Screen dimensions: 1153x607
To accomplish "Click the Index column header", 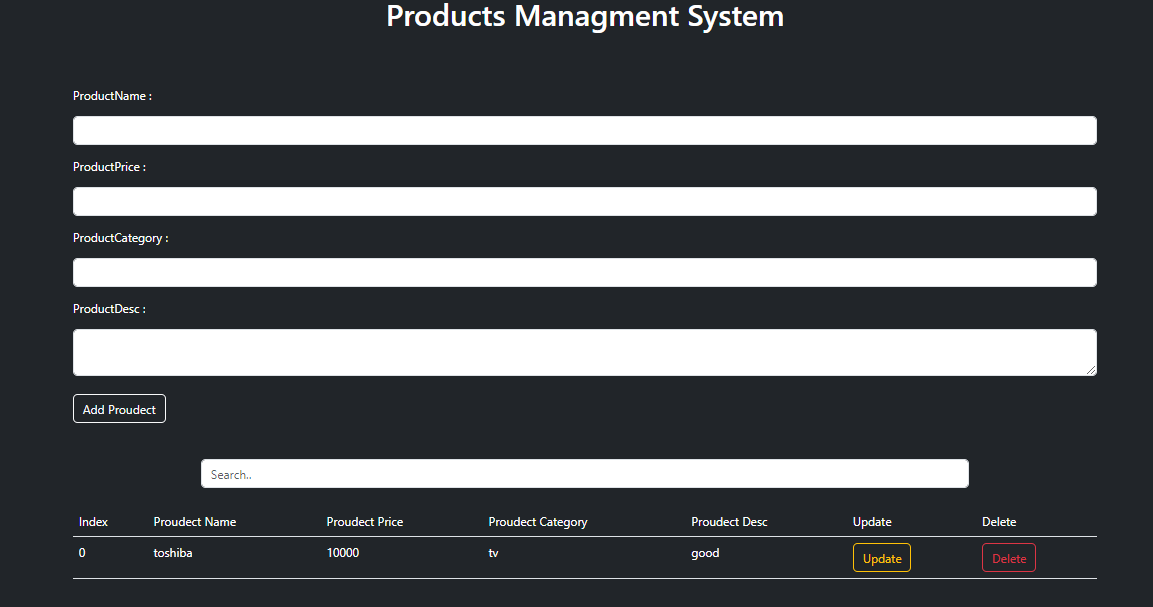I will (93, 522).
